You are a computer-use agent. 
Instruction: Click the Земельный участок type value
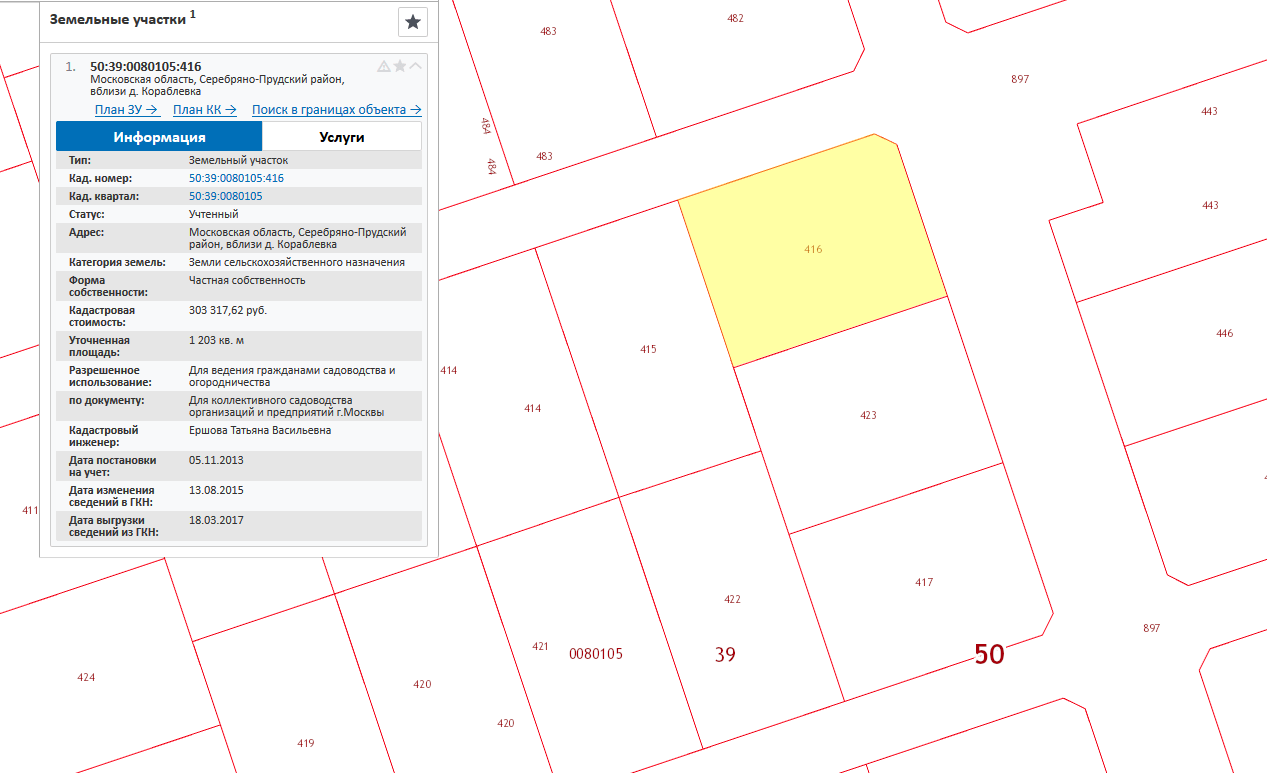(238, 160)
